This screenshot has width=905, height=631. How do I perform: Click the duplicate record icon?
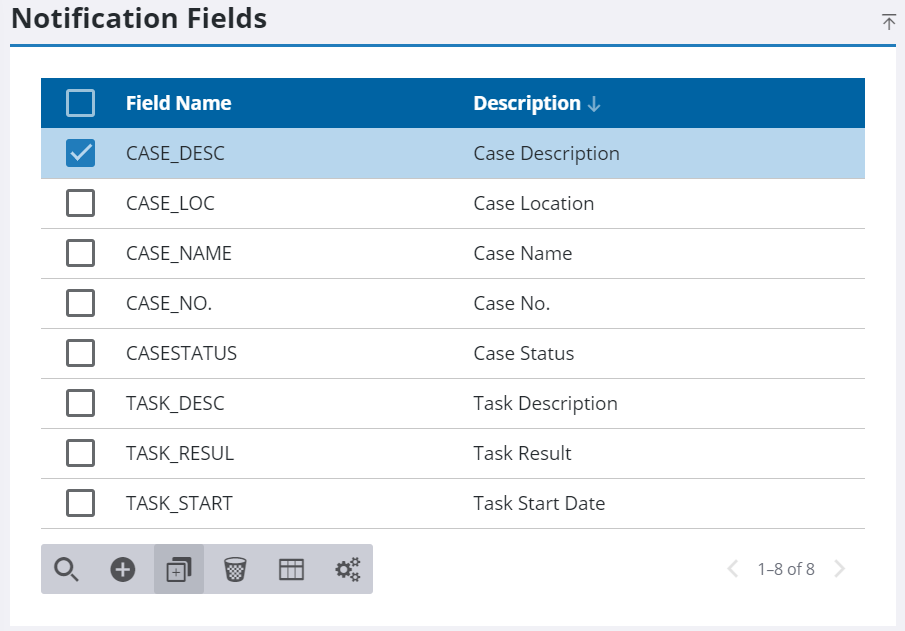[x=179, y=570]
